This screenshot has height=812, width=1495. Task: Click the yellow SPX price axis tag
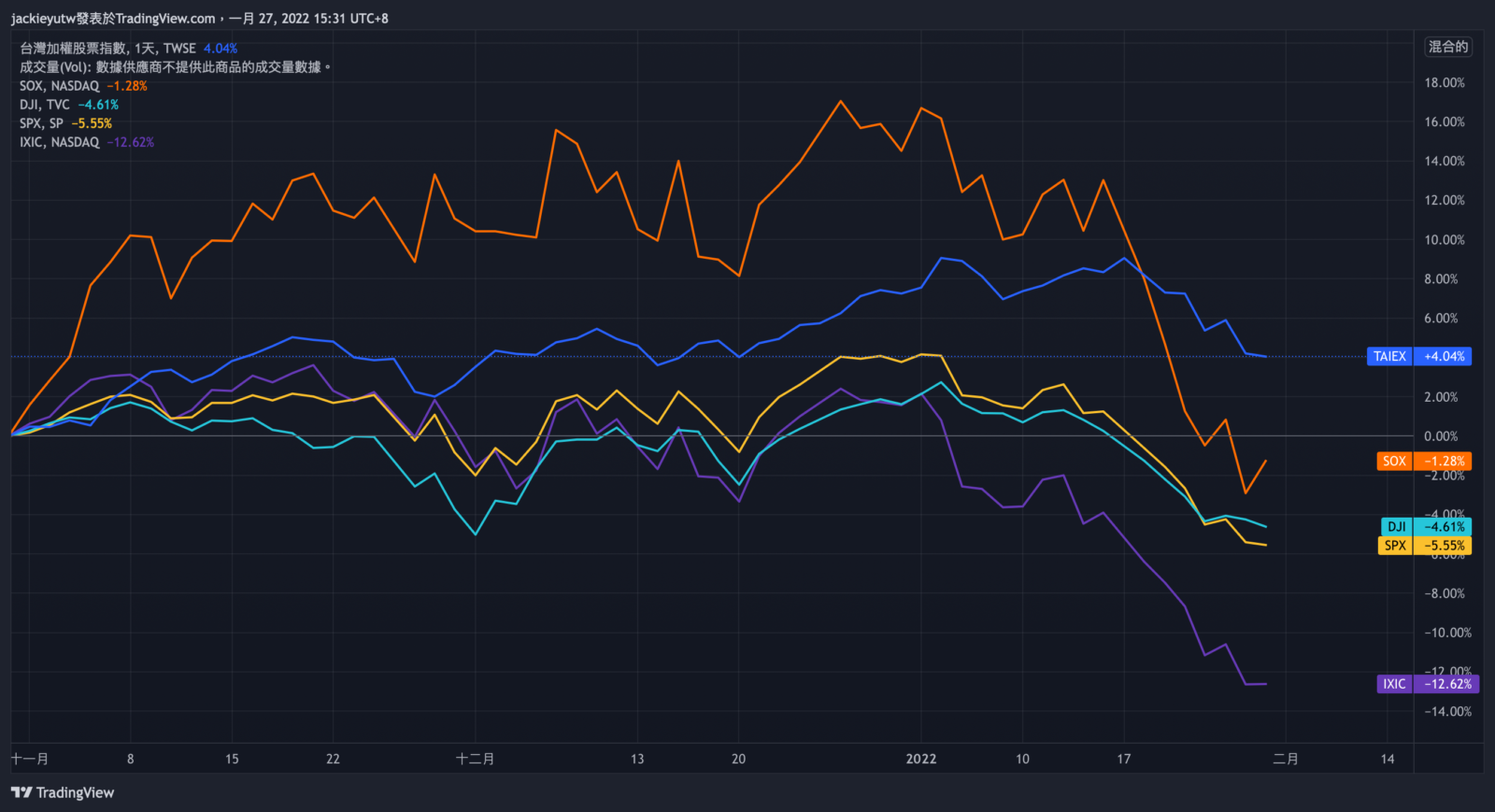tap(1424, 546)
